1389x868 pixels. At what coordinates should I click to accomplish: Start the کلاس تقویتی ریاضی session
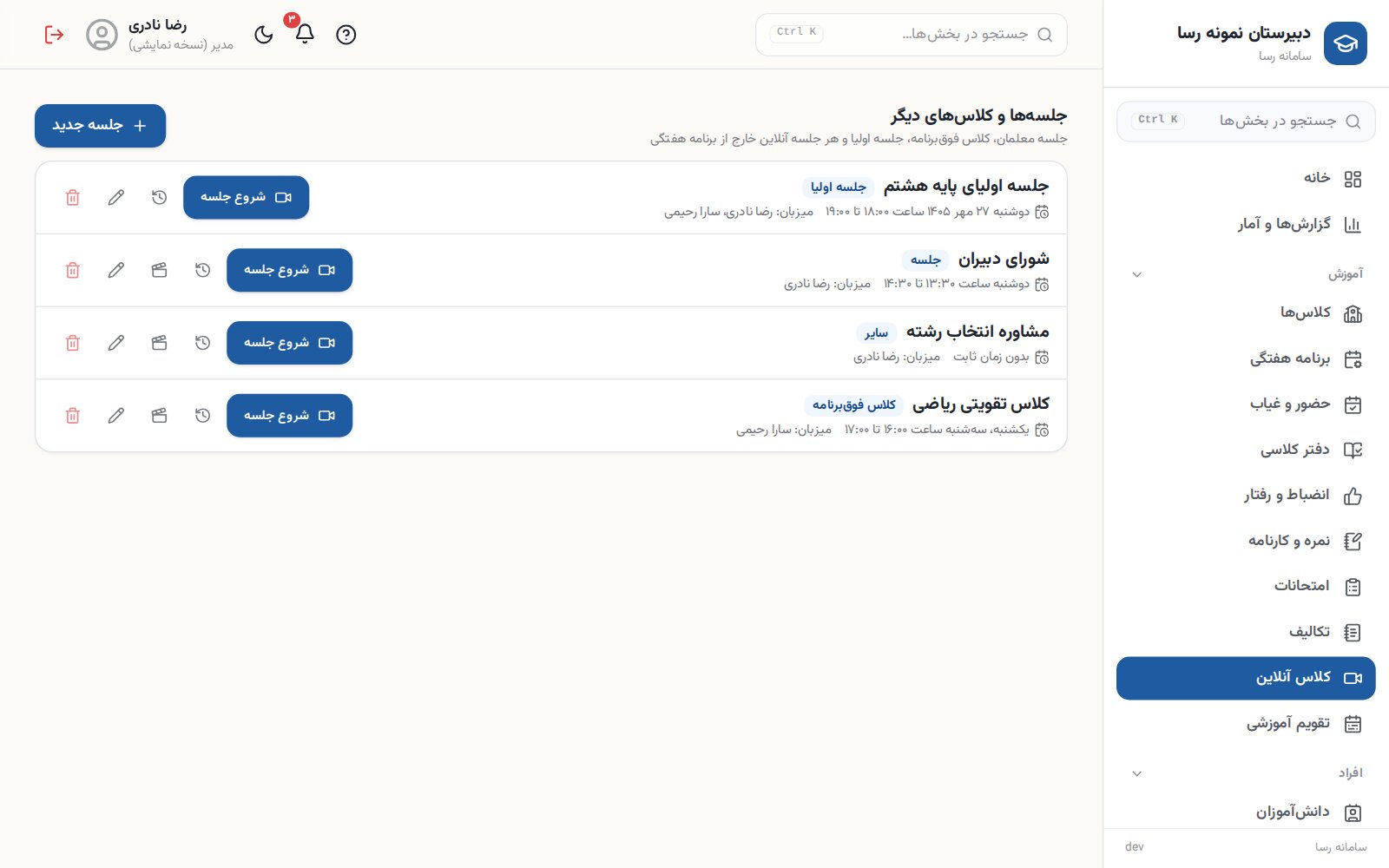point(289,416)
